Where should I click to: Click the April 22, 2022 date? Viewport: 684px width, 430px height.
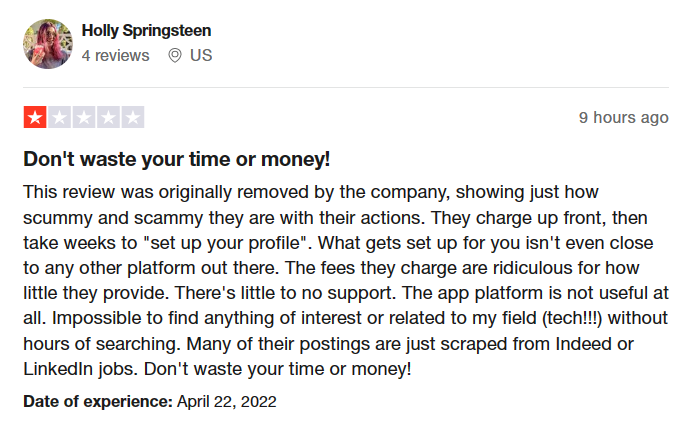coord(226,402)
